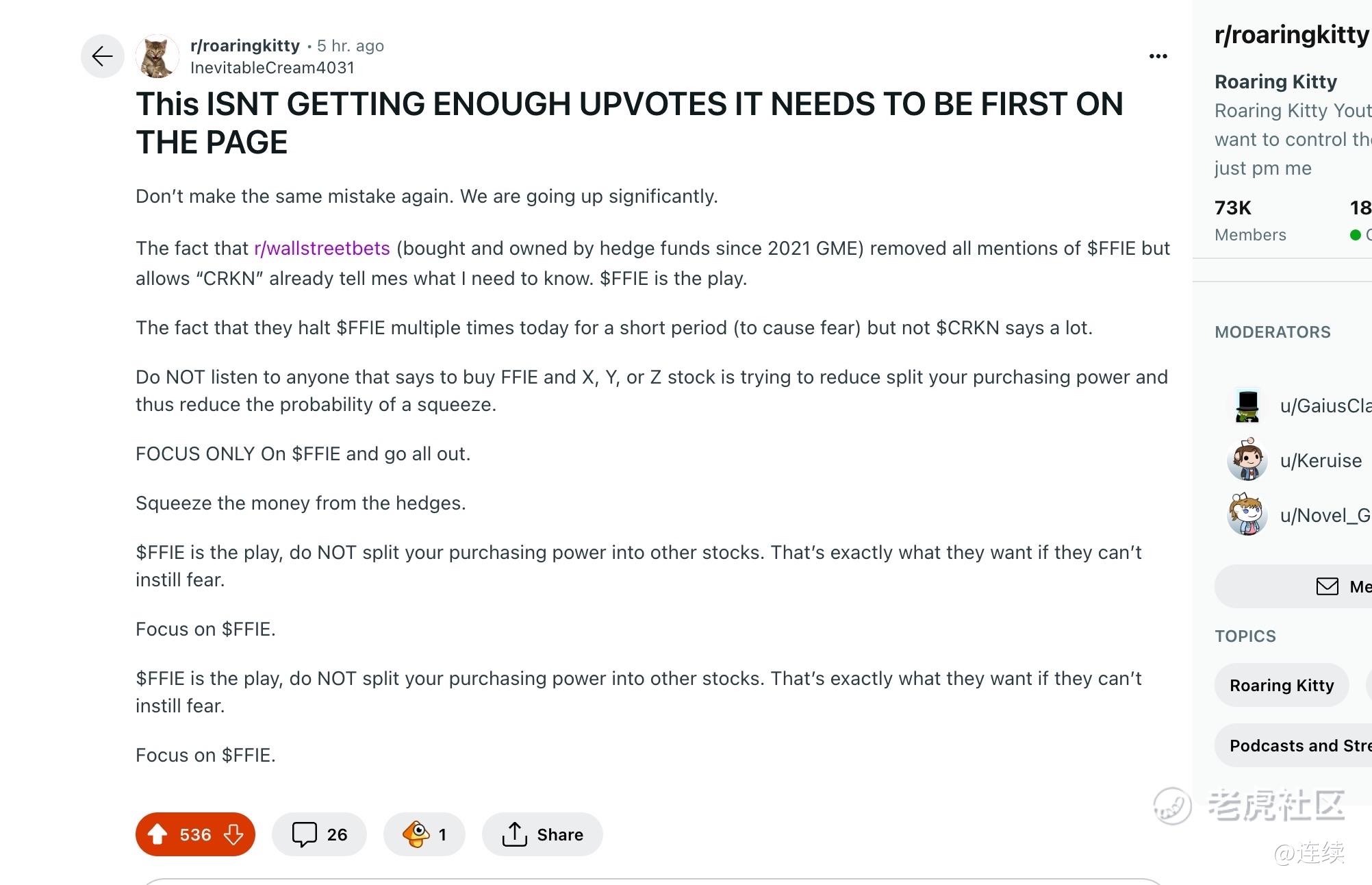Open the comments bubble showing 26
This screenshot has height=885, width=1372.
point(319,834)
